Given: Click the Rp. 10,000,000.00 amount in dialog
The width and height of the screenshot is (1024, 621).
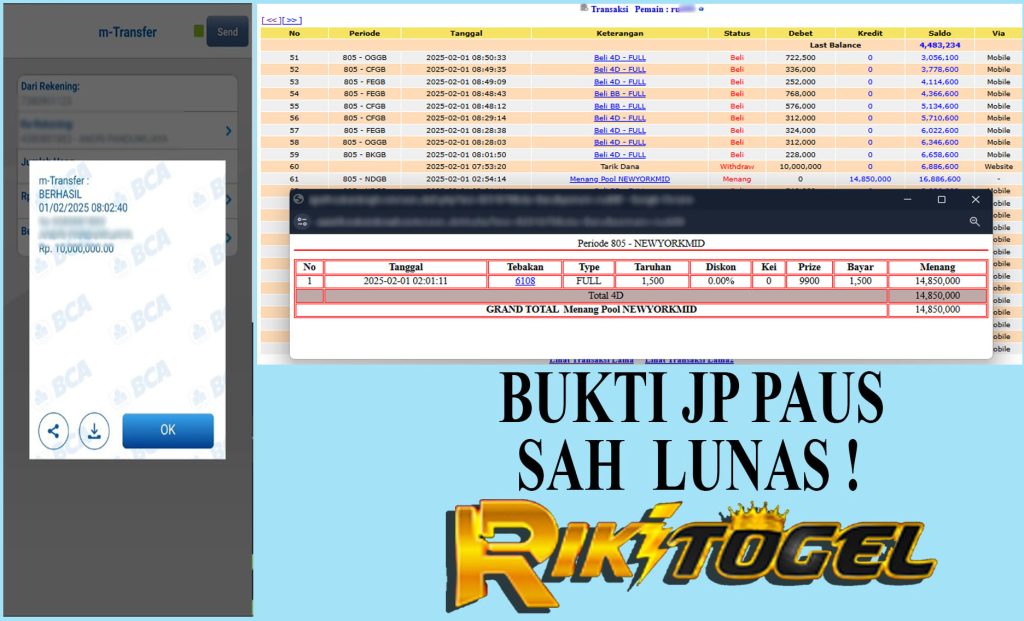Looking at the screenshot, I should 76,249.
